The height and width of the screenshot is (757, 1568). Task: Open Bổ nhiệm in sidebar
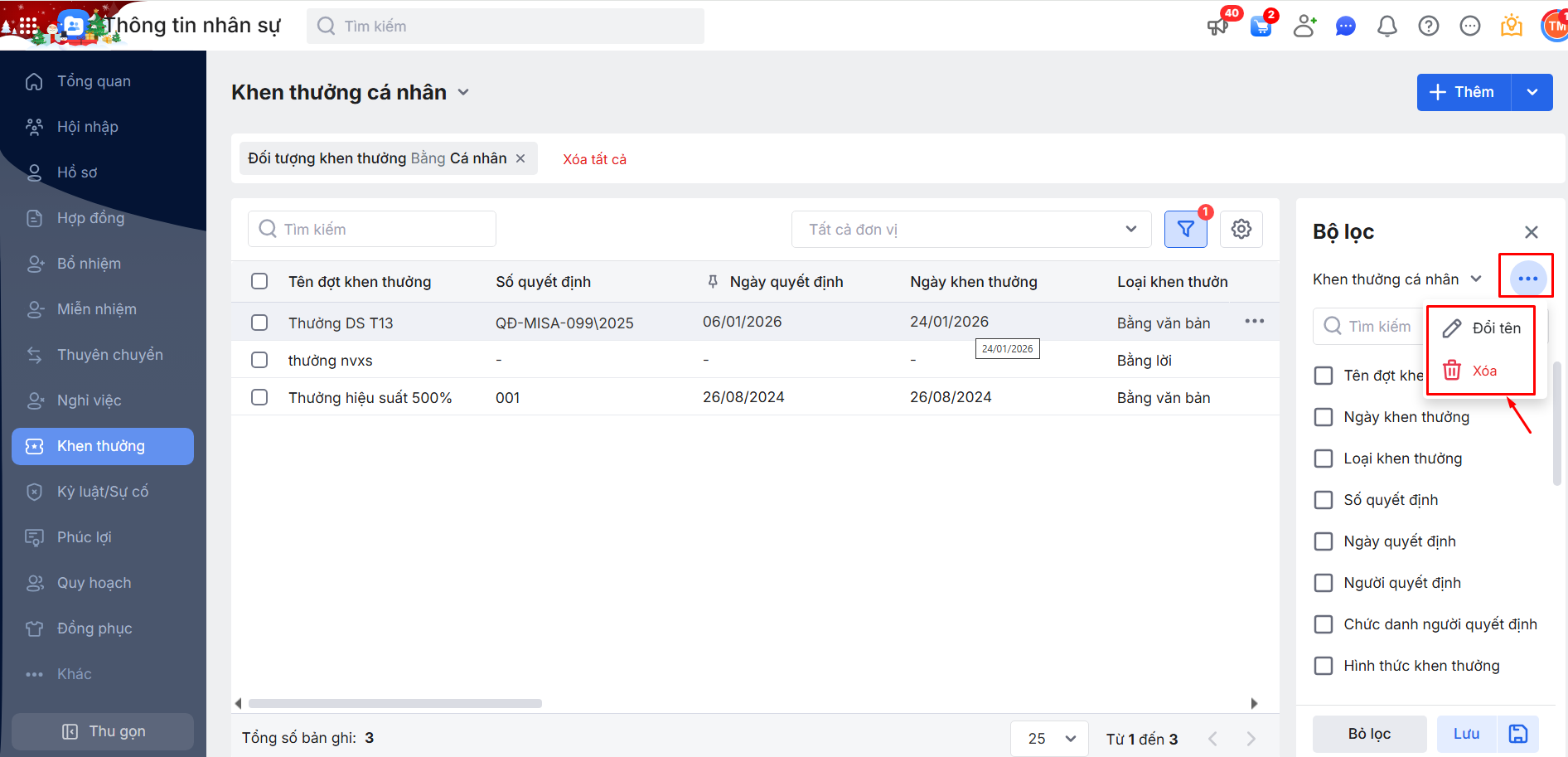click(x=103, y=264)
